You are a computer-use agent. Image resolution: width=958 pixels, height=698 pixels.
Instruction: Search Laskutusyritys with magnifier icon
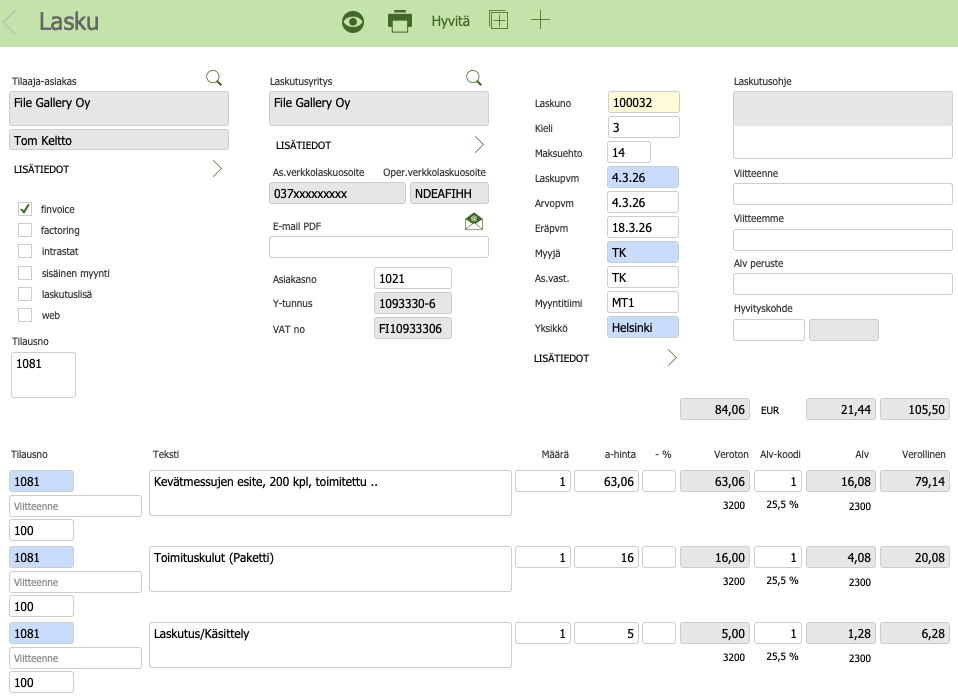tap(474, 78)
